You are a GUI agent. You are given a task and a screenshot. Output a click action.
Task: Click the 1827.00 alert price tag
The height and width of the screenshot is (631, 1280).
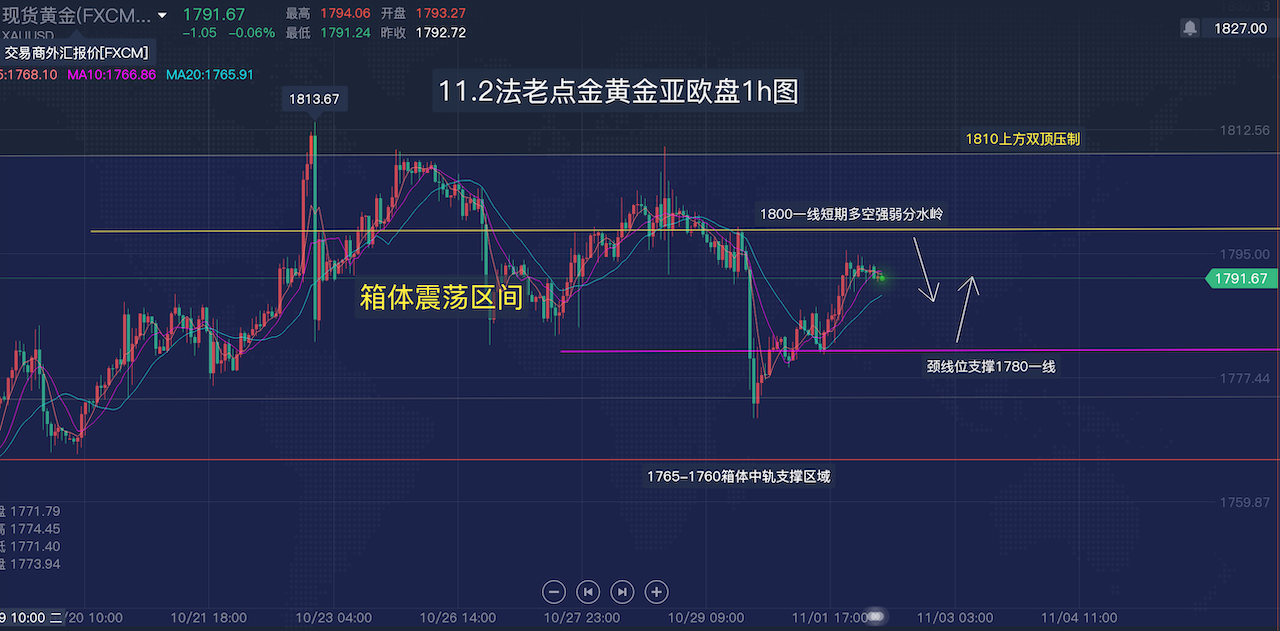1240,28
